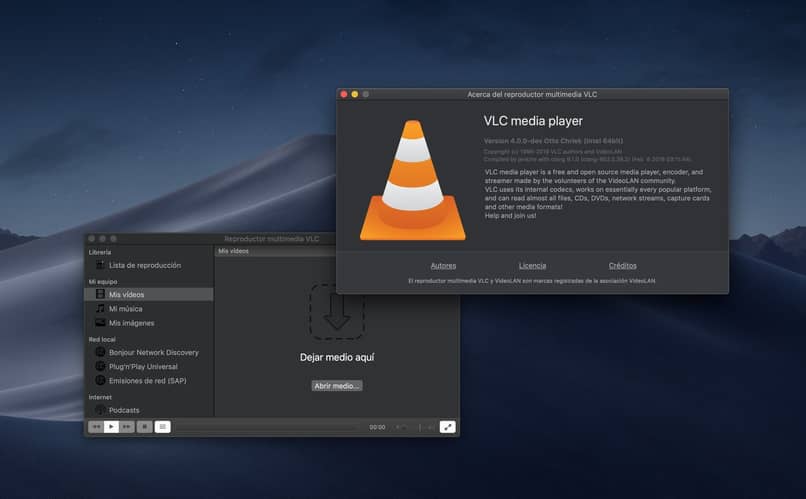
Task: Click the music note icon
Action: pyautogui.click(x=100, y=308)
